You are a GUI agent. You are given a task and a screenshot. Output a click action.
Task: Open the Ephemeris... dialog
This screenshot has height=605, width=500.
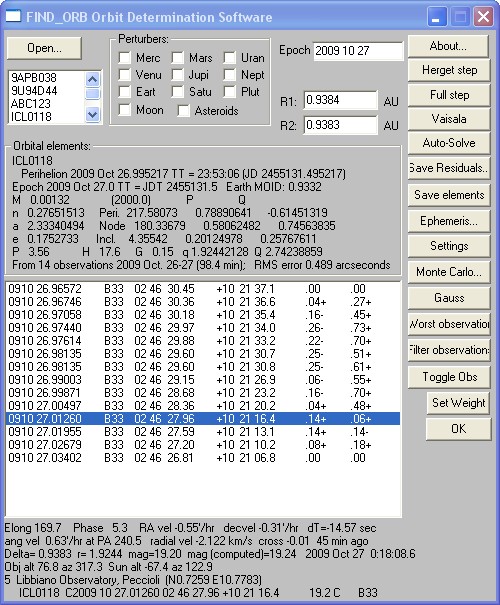click(449, 221)
